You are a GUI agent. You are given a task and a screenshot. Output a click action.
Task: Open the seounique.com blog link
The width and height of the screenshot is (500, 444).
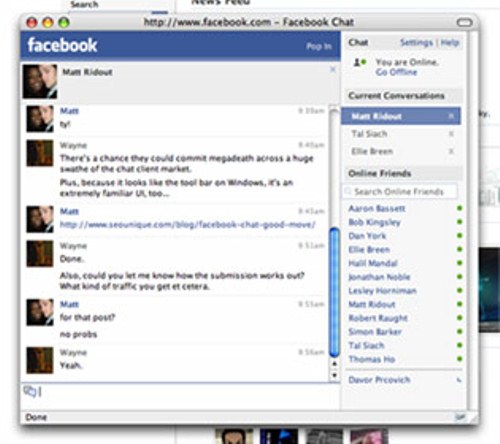187,225
